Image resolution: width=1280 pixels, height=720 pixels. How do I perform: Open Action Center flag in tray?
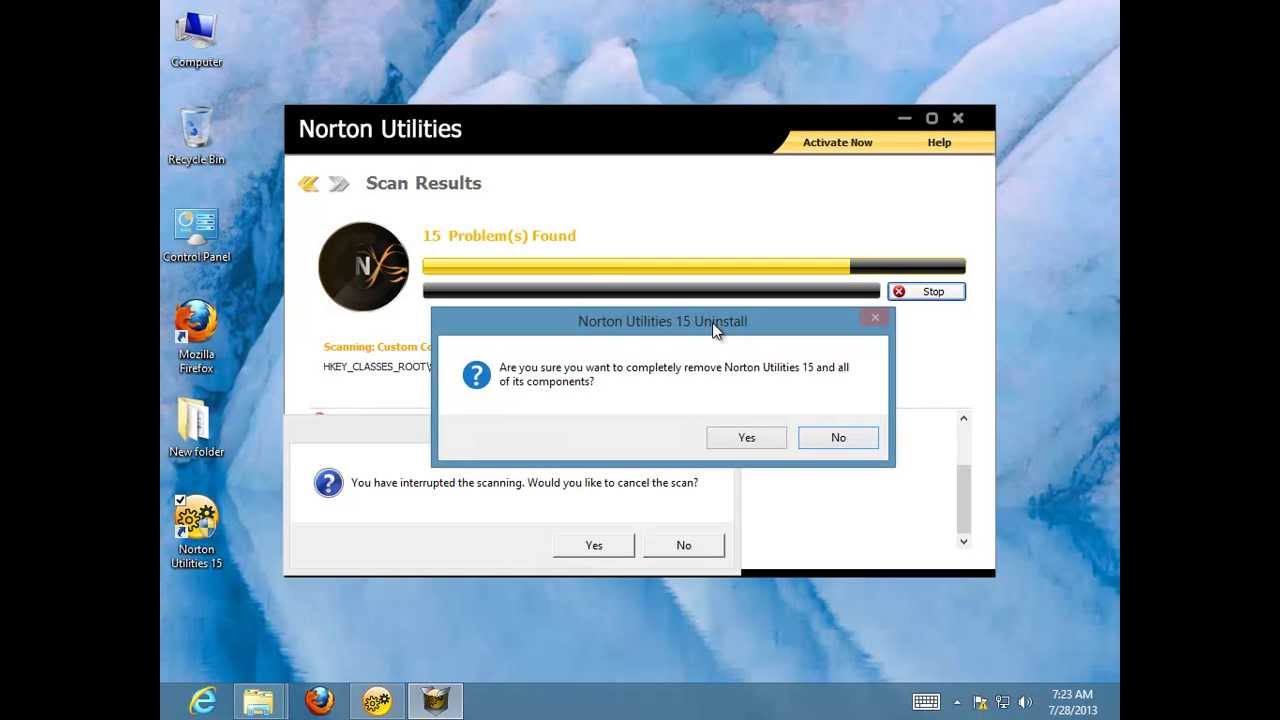[981, 702]
